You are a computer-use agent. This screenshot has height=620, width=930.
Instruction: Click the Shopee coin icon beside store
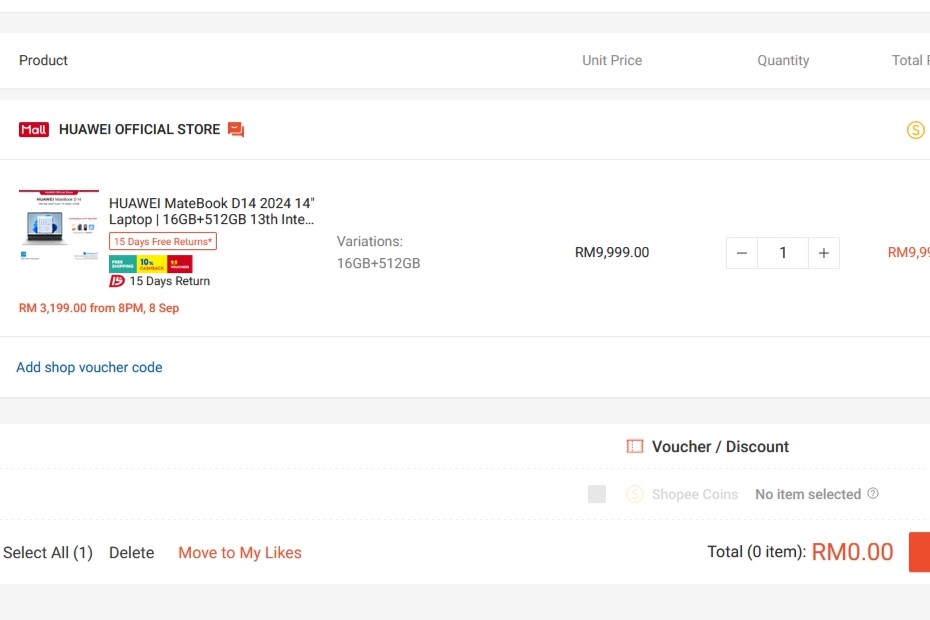coord(916,130)
